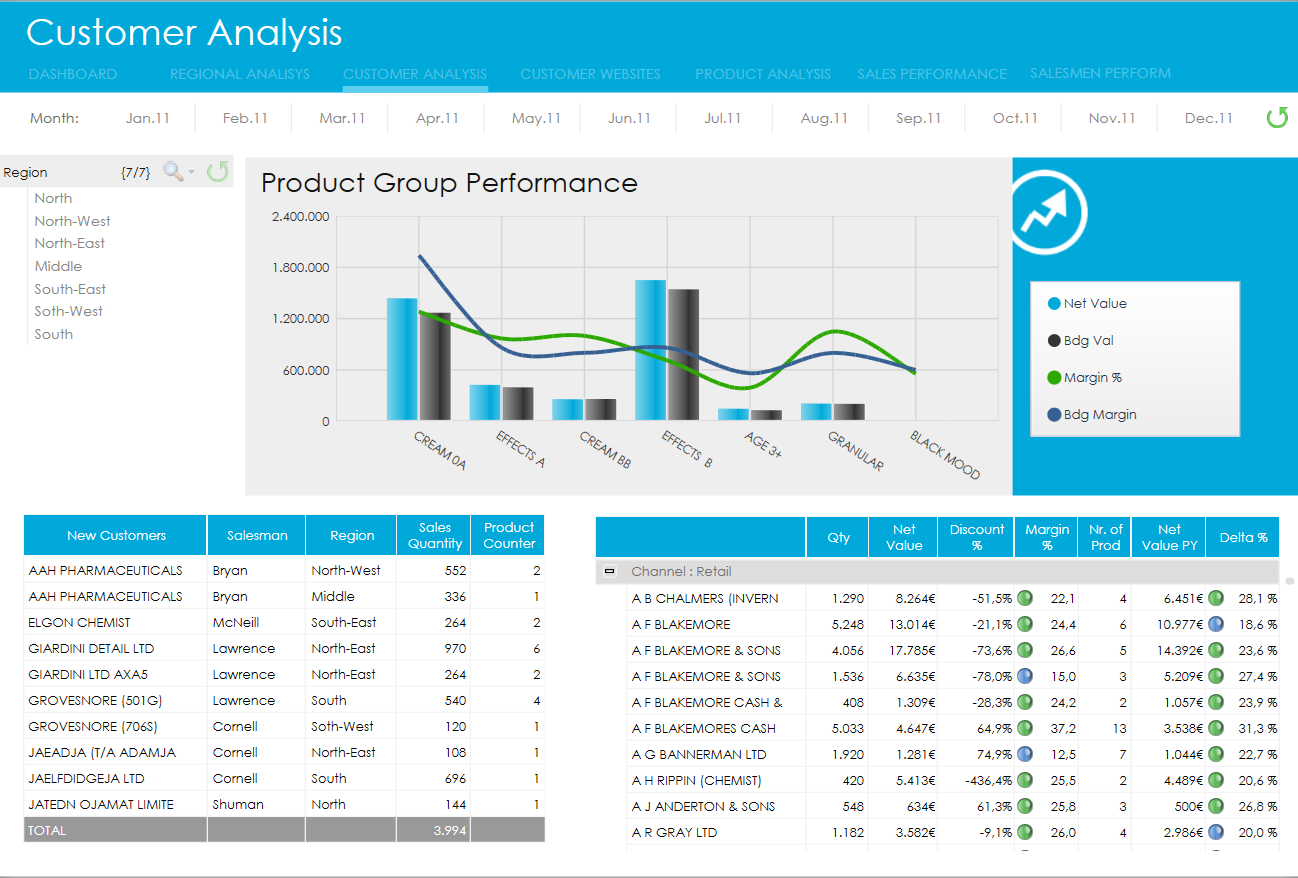Reset the month selection with the green refresh icon
The width and height of the screenshot is (1298, 878).
click(x=1277, y=118)
